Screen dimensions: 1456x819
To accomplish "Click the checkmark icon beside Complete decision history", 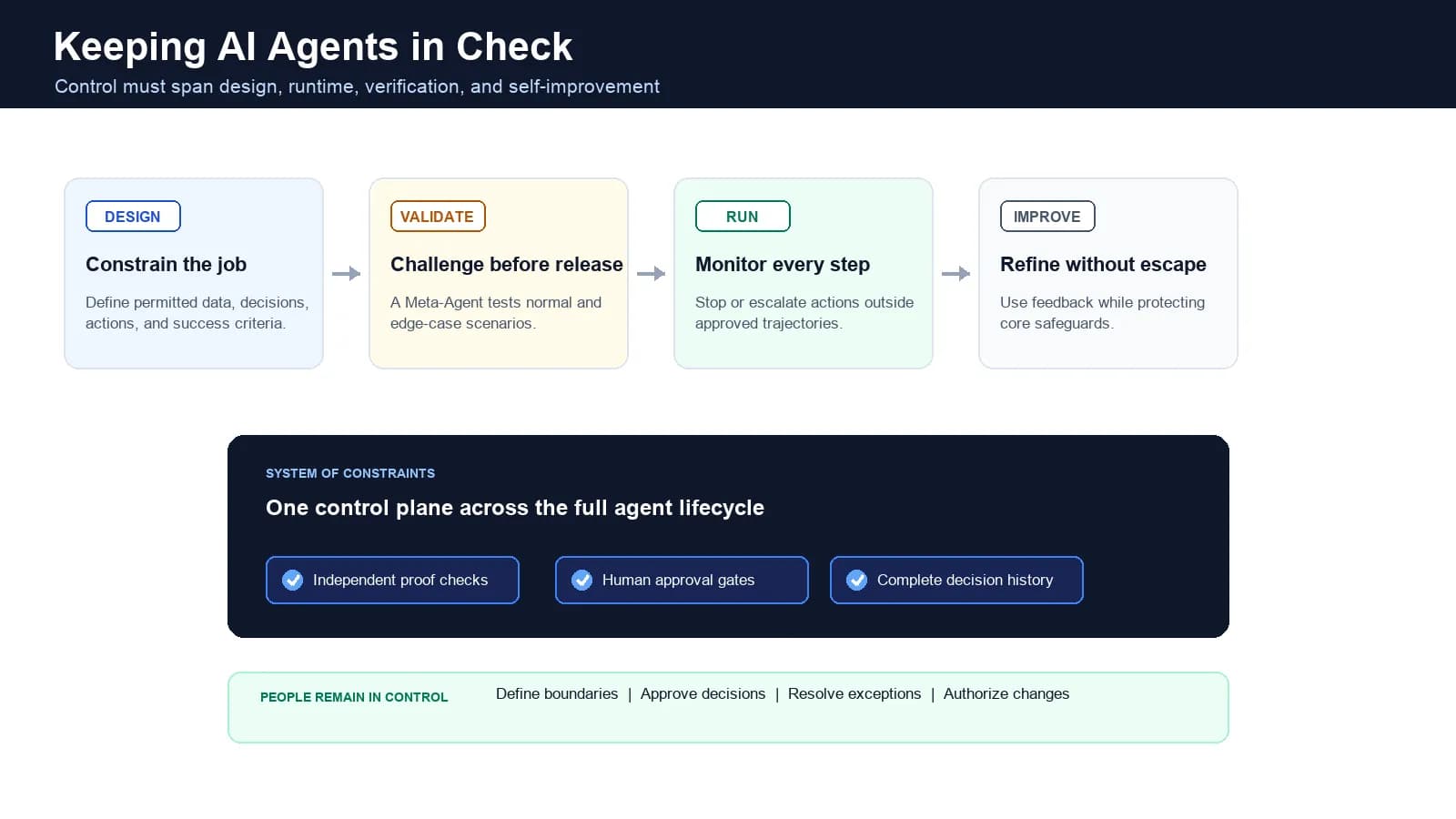I will [856, 580].
